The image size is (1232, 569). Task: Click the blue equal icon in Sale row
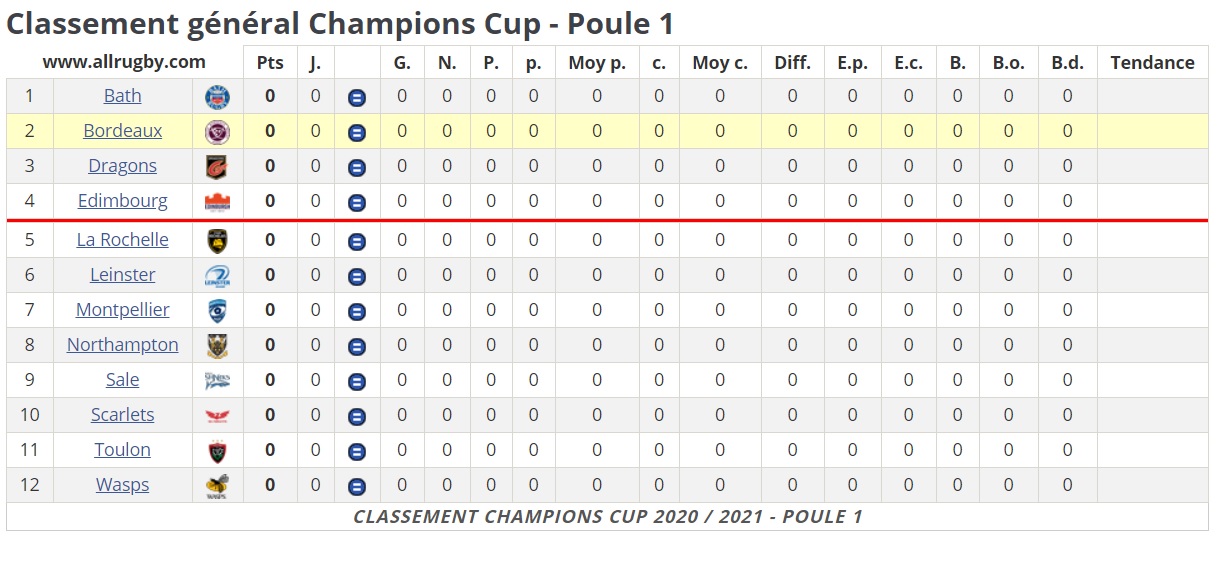(357, 382)
